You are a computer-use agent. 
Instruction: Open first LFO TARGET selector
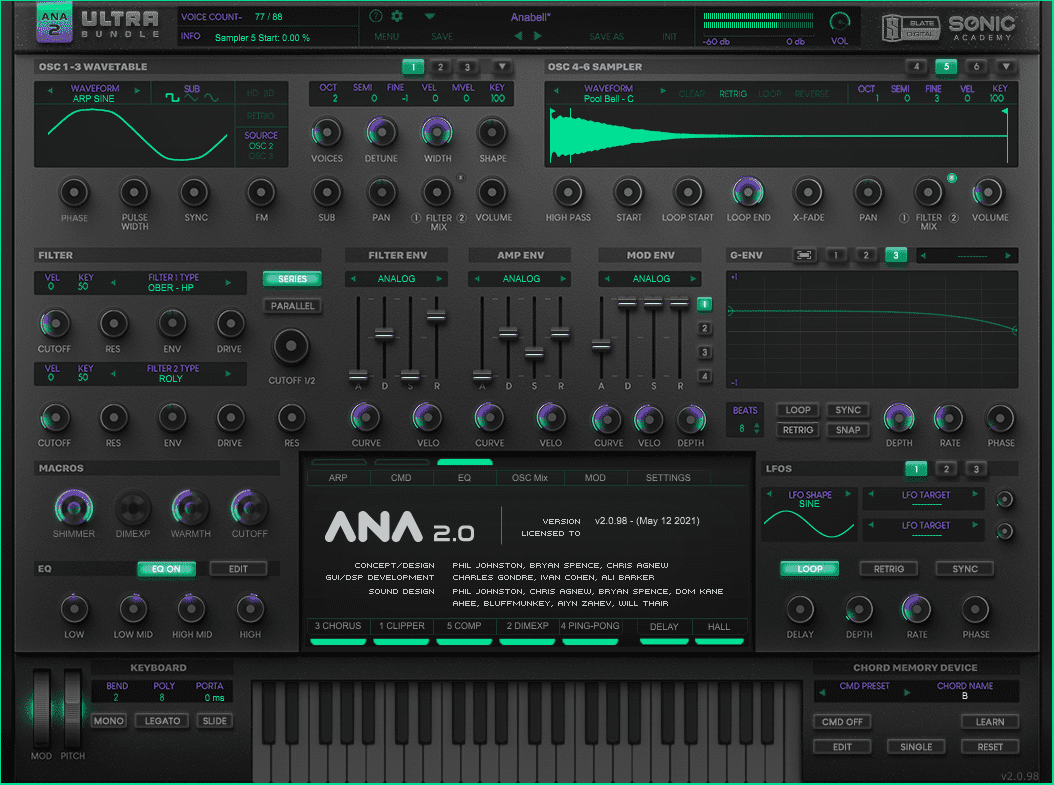(x=924, y=499)
